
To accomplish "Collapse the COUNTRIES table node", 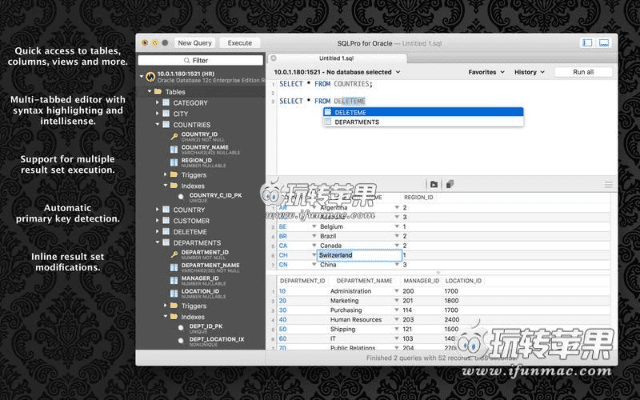I will click(156, 125).
